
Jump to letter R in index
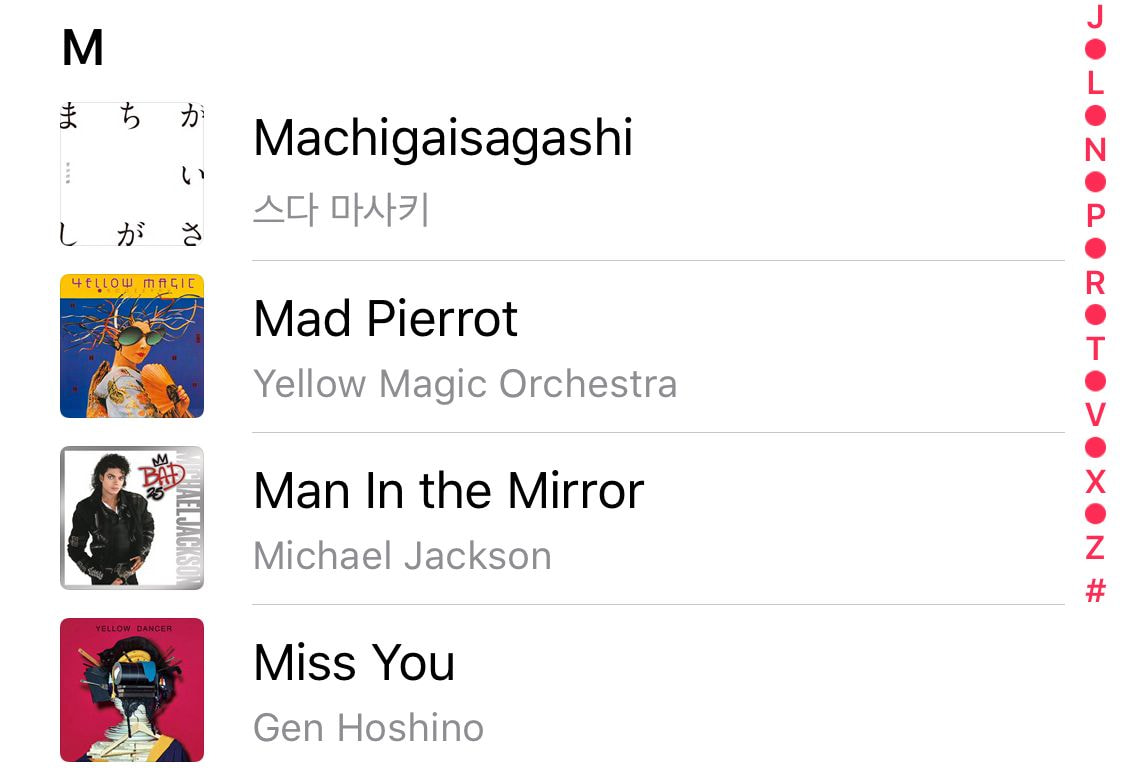point(1095,283)
